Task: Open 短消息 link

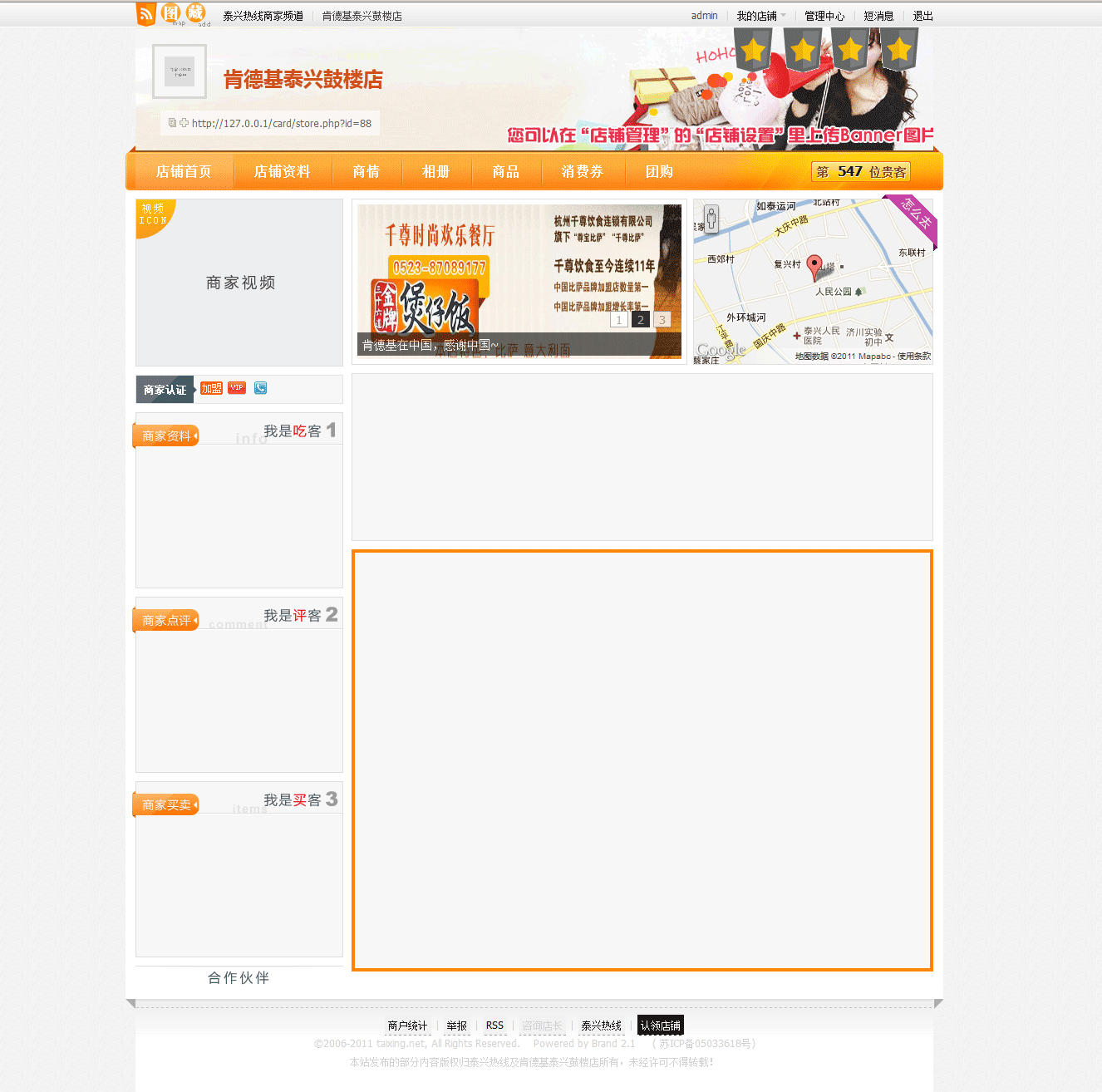Action: pyautogui.click(x=878, y=16)
